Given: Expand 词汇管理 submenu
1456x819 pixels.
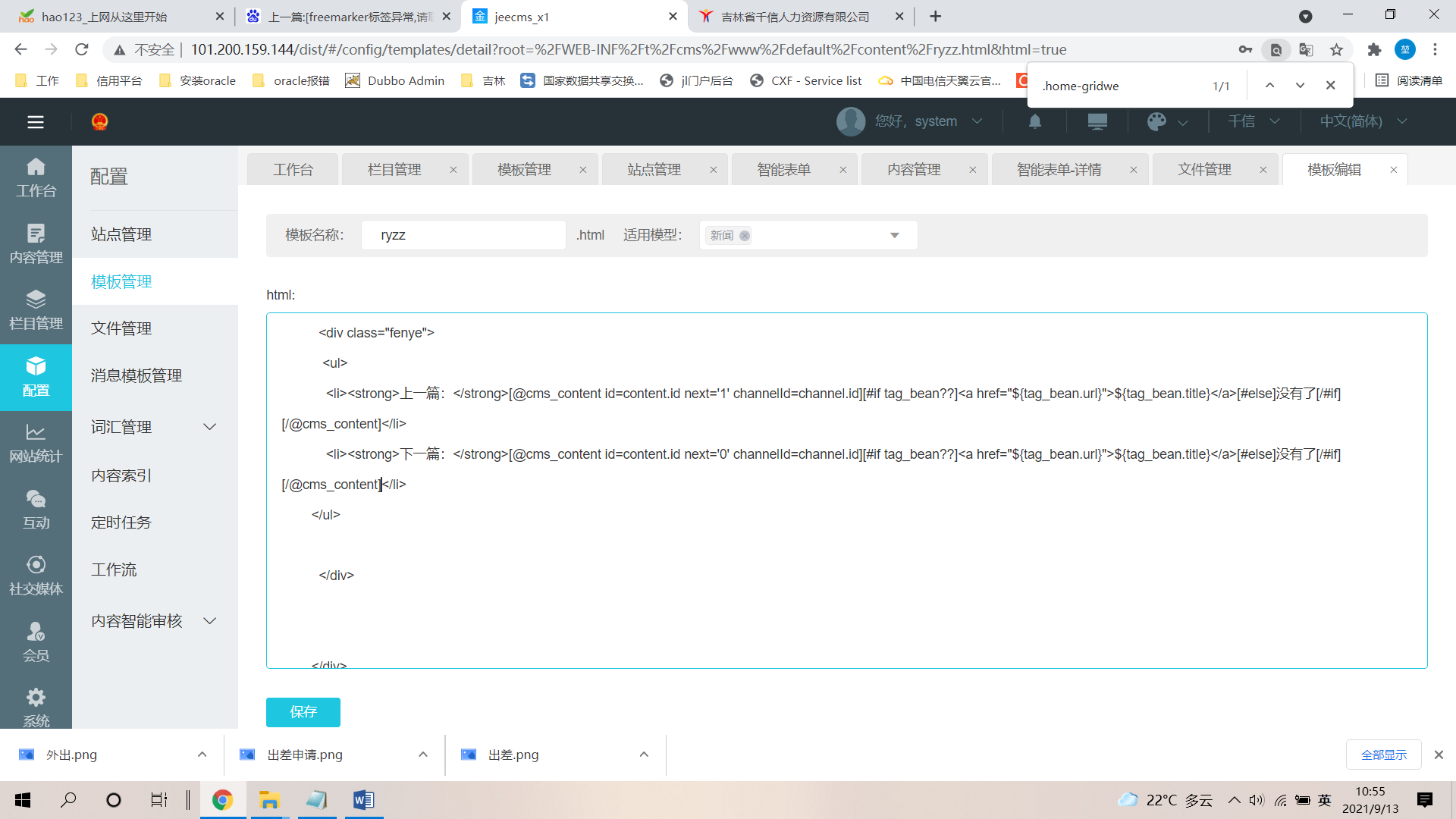Looking at the screenshot, I should 210,427.
